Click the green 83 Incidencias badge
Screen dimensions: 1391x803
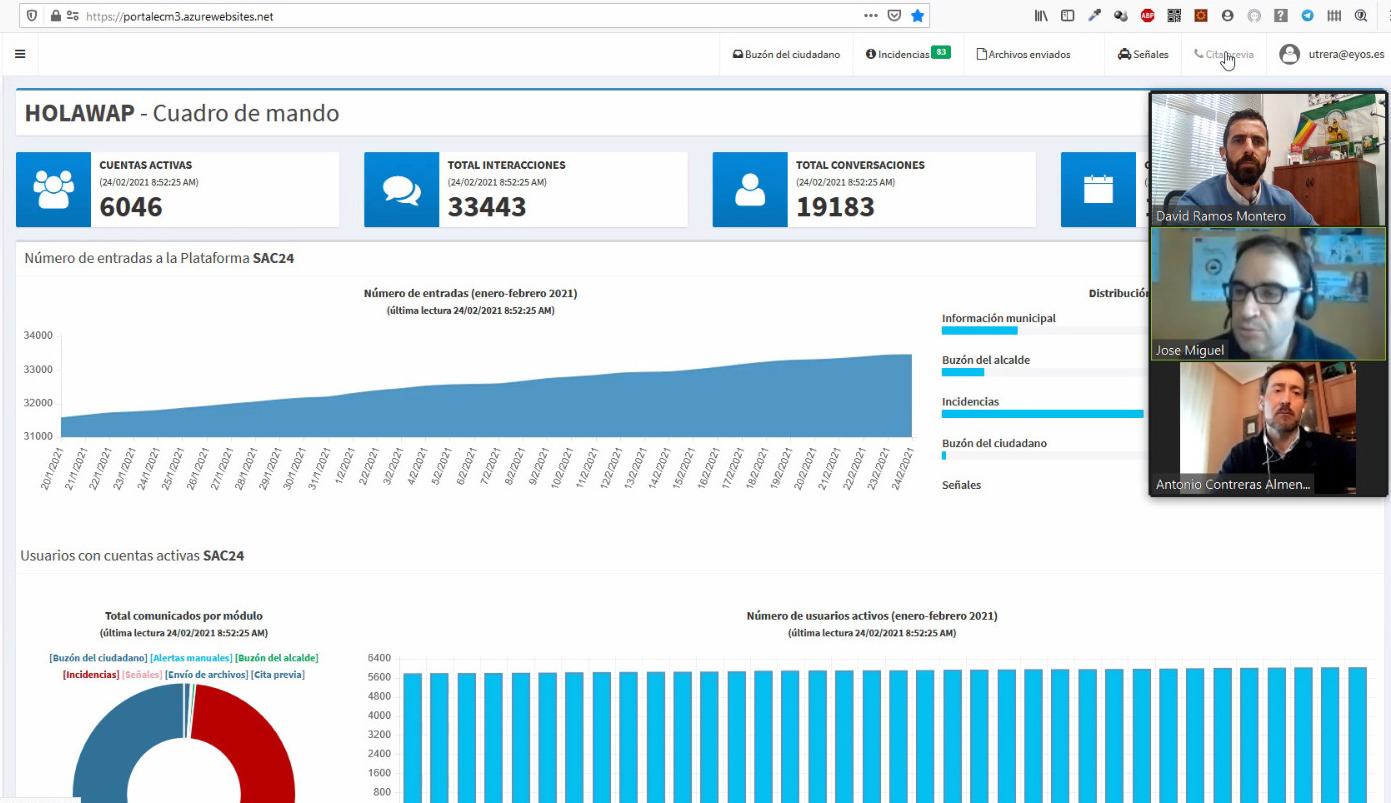click(x=940, y=52)
